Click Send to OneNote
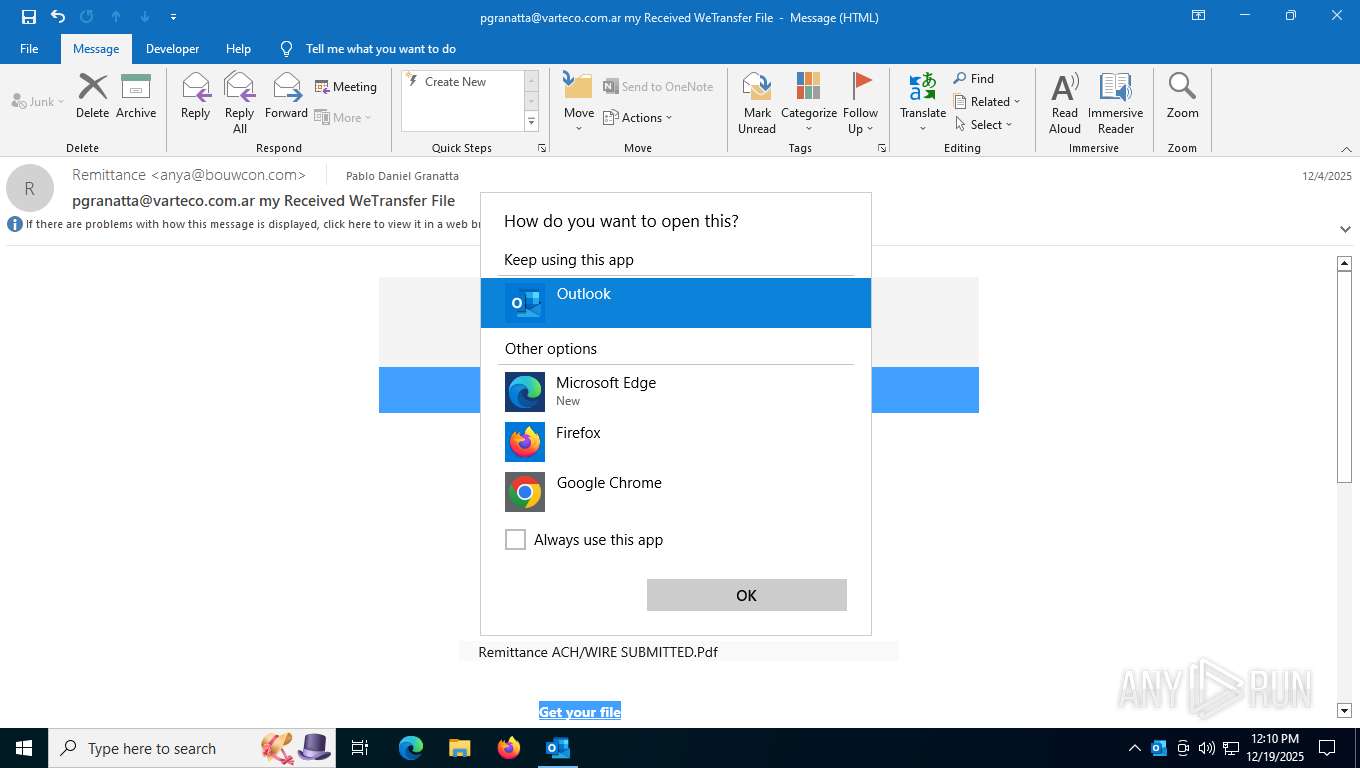The height and width of the screenshot is (768, 1360). (x=658, y=87)
